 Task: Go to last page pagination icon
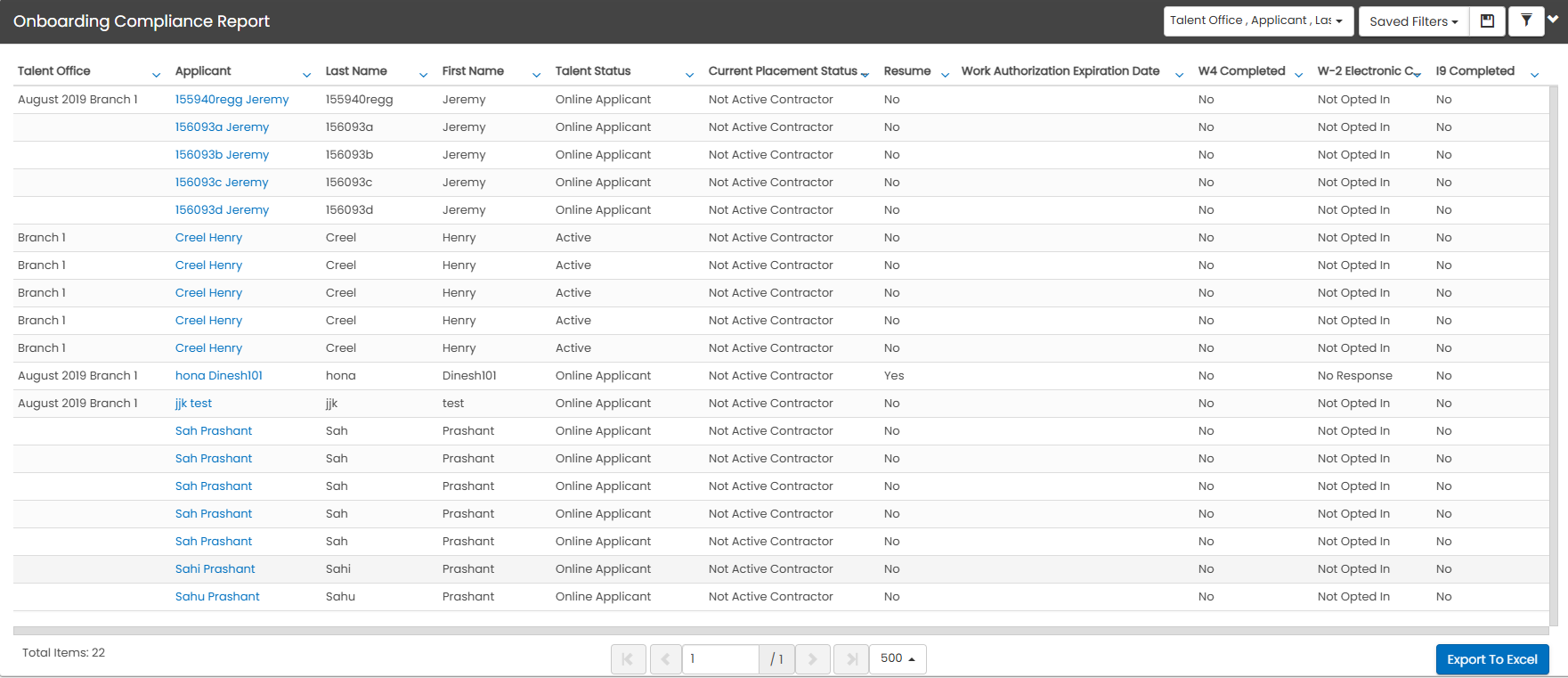tap(851, 659)
